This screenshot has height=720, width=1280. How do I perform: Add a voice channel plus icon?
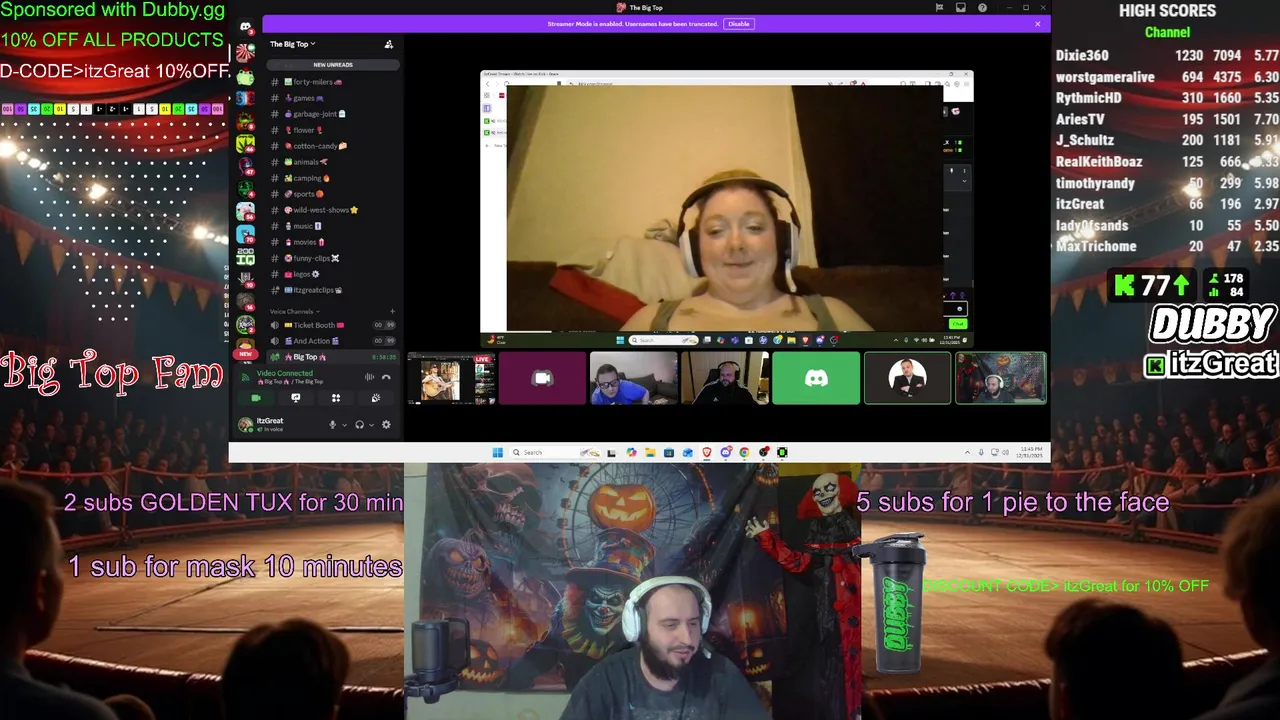pyautogui.click(x=392, y=311)
